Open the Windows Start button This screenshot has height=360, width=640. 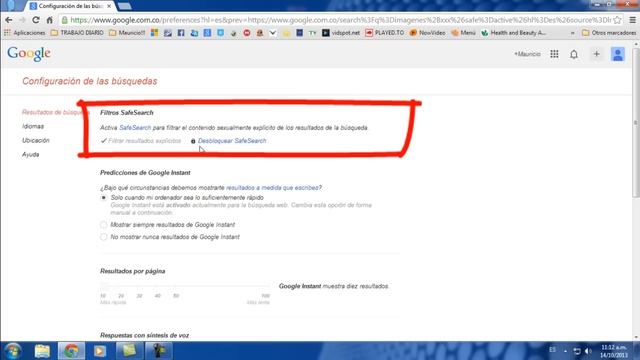point(13,351)
